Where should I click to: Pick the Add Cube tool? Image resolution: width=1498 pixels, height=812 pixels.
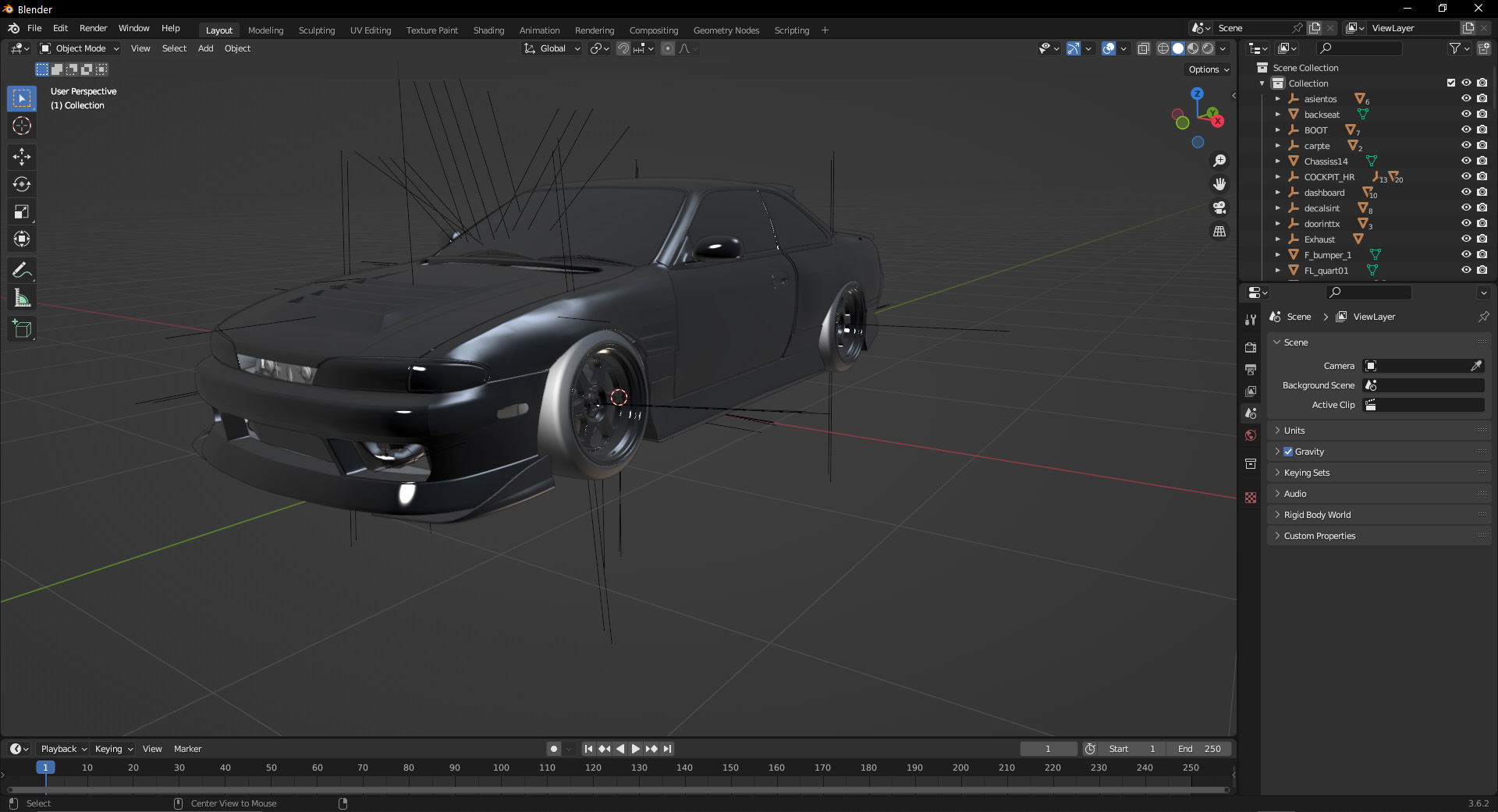pyautogui.click(x=22, y=329)
